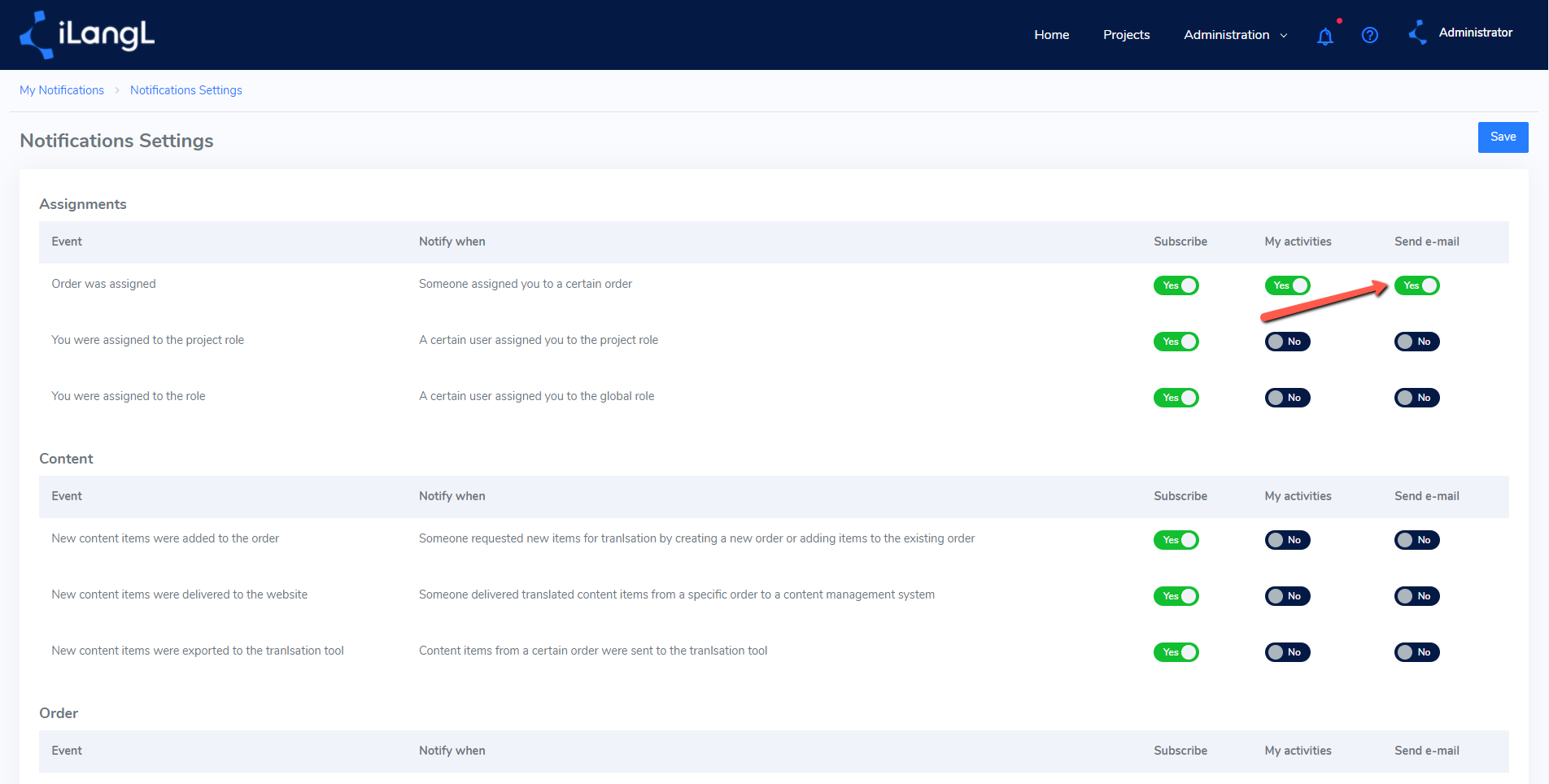Expand the Administration dropdown menu
Viewport: 1549px width, 784px height.
click(x=1236, y=35)
